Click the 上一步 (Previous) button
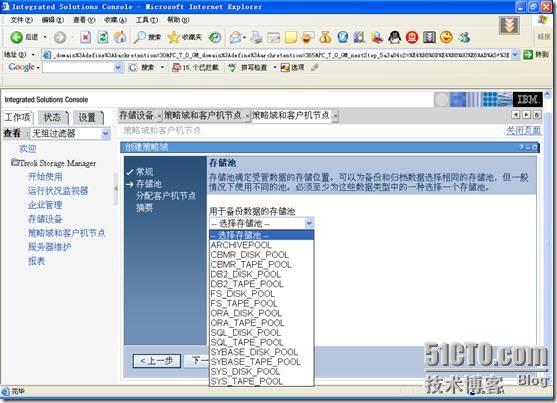The image size is (557, 403). click(x=157, y=361)
